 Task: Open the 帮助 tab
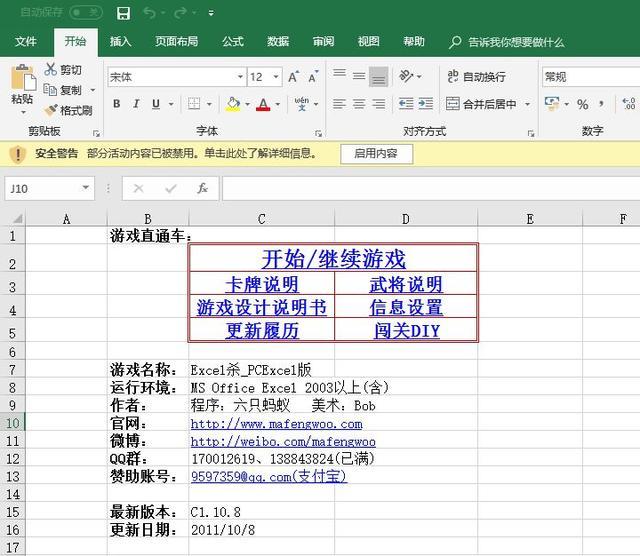[414, 41]
